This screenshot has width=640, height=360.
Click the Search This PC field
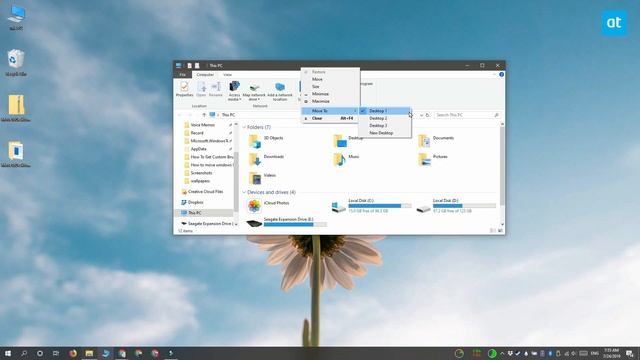(467, 115)
